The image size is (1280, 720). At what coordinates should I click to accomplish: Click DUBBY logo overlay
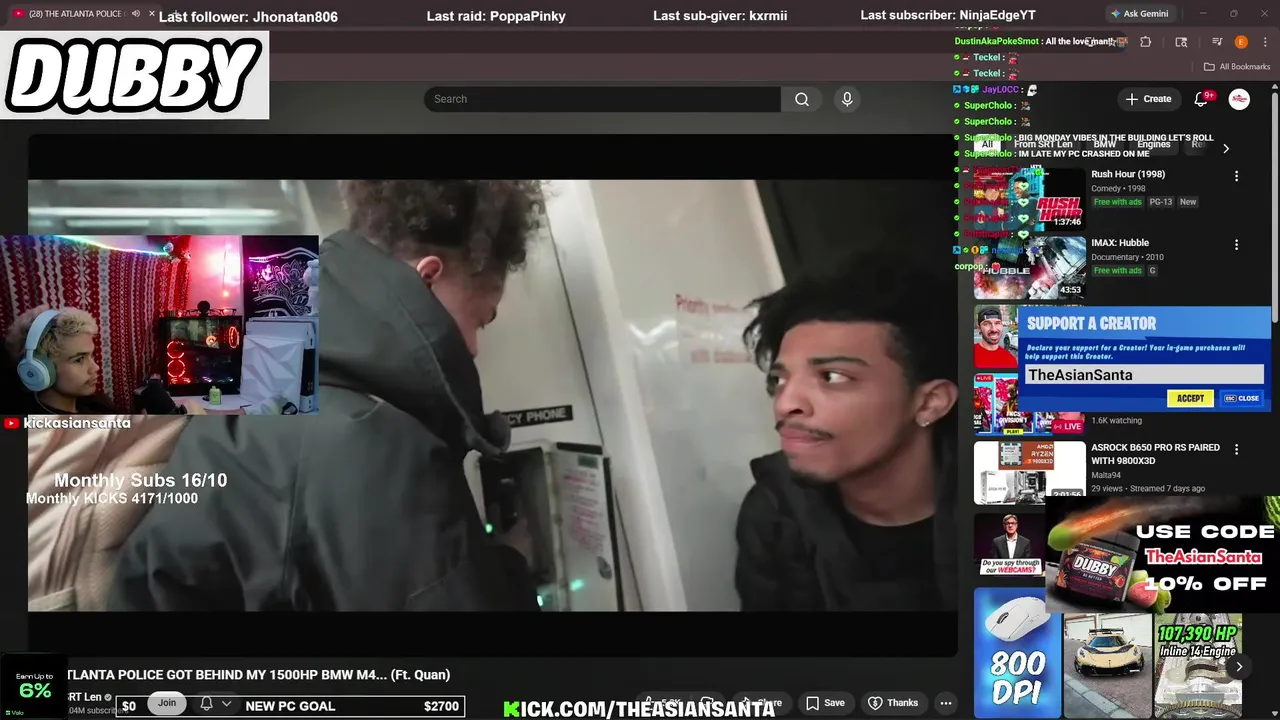tap(134, 75)
